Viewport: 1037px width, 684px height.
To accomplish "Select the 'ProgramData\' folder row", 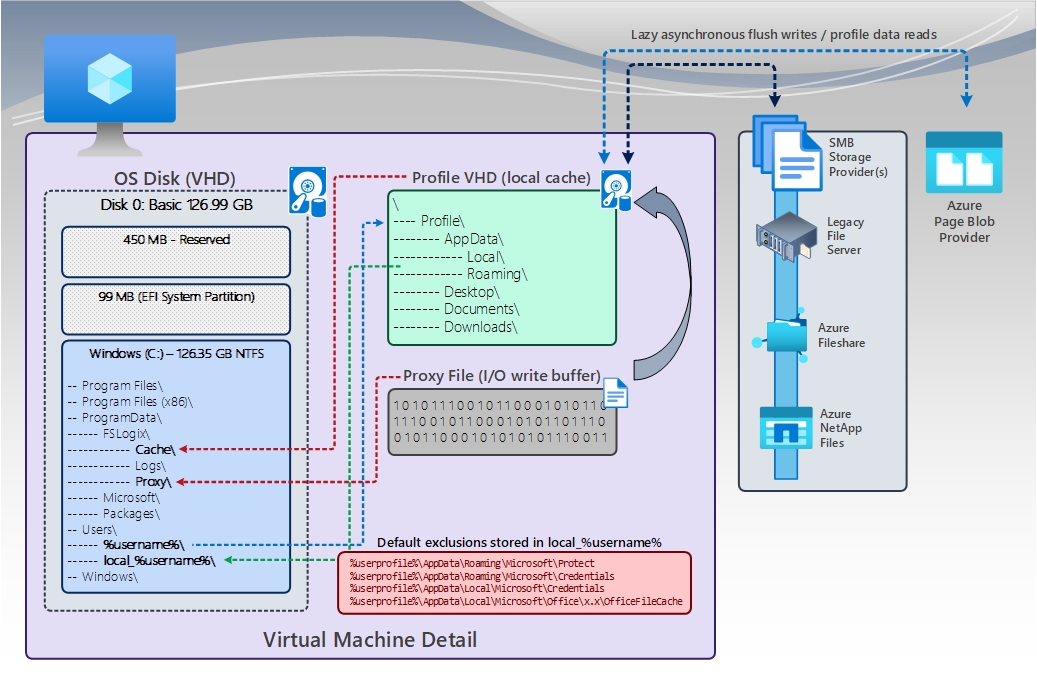I will point(114,417).
